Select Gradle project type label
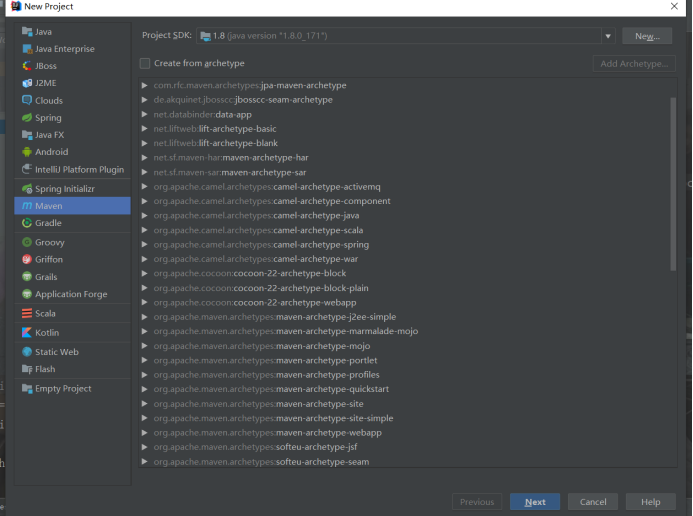This screenshot has height=516, width=693. pyautogui.click(x=48, y=223)
